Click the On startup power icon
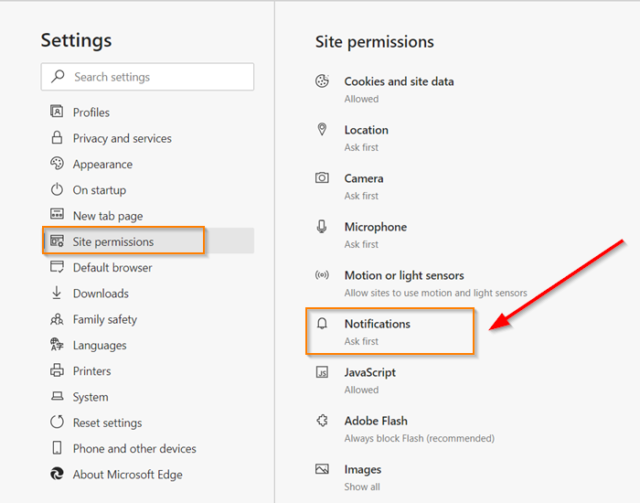640x503 pixels. (57, 190)
